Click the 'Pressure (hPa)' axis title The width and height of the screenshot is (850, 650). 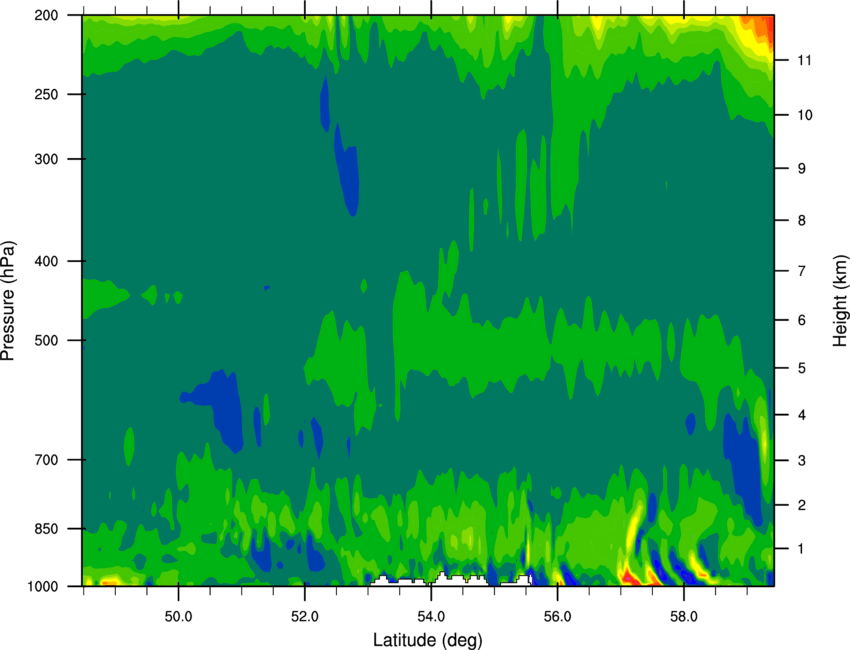[8, 301]
